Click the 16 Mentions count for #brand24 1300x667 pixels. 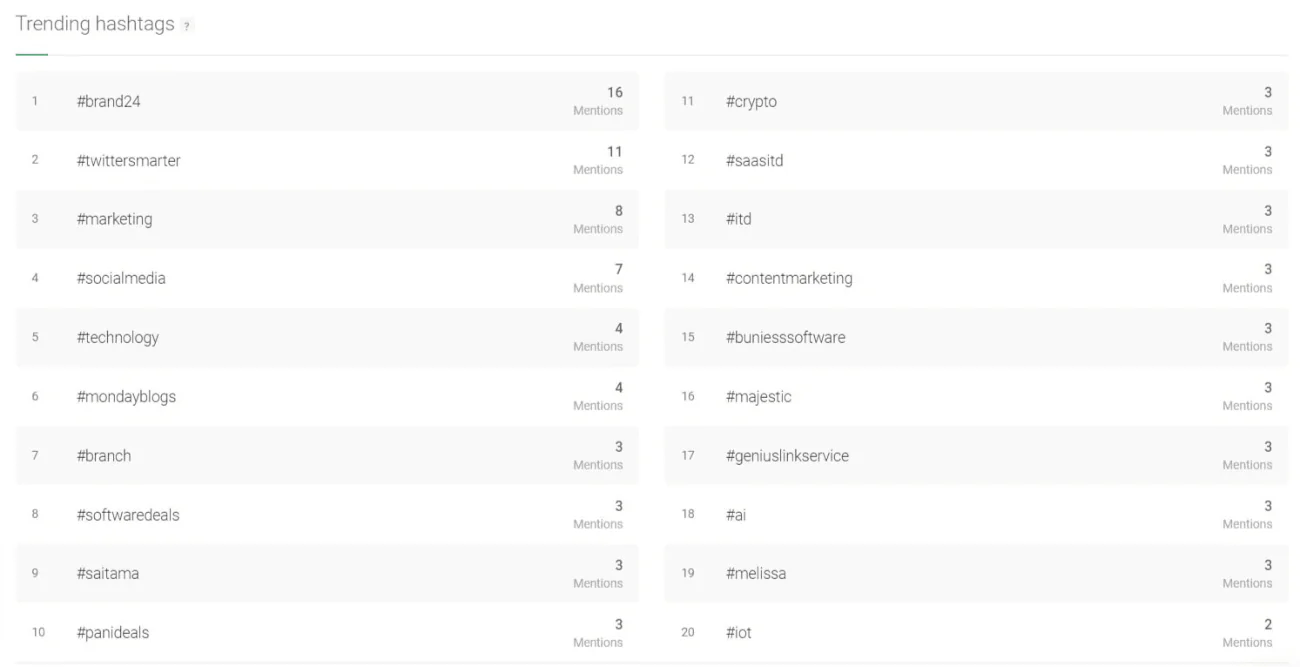coord(605,101)
